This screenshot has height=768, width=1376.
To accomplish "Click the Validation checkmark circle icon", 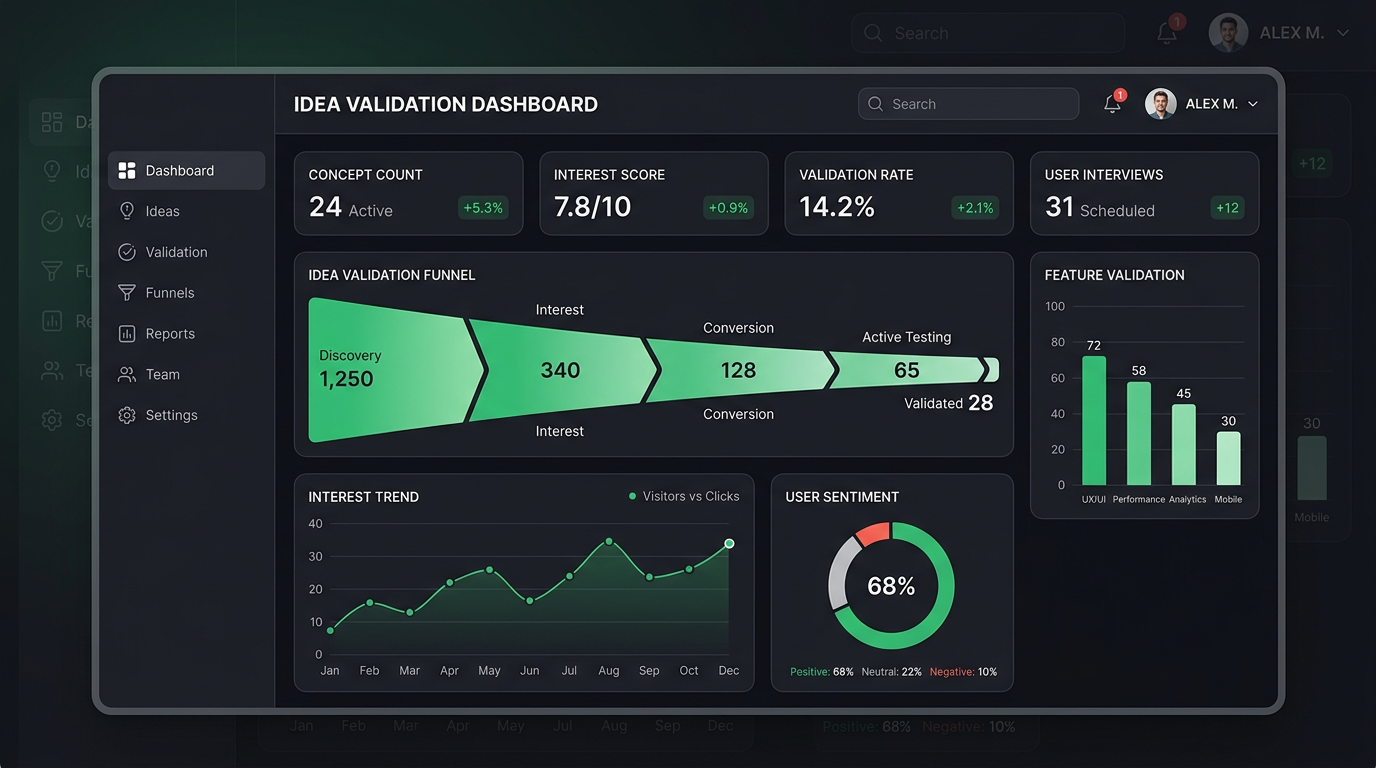I will [127, 252].
